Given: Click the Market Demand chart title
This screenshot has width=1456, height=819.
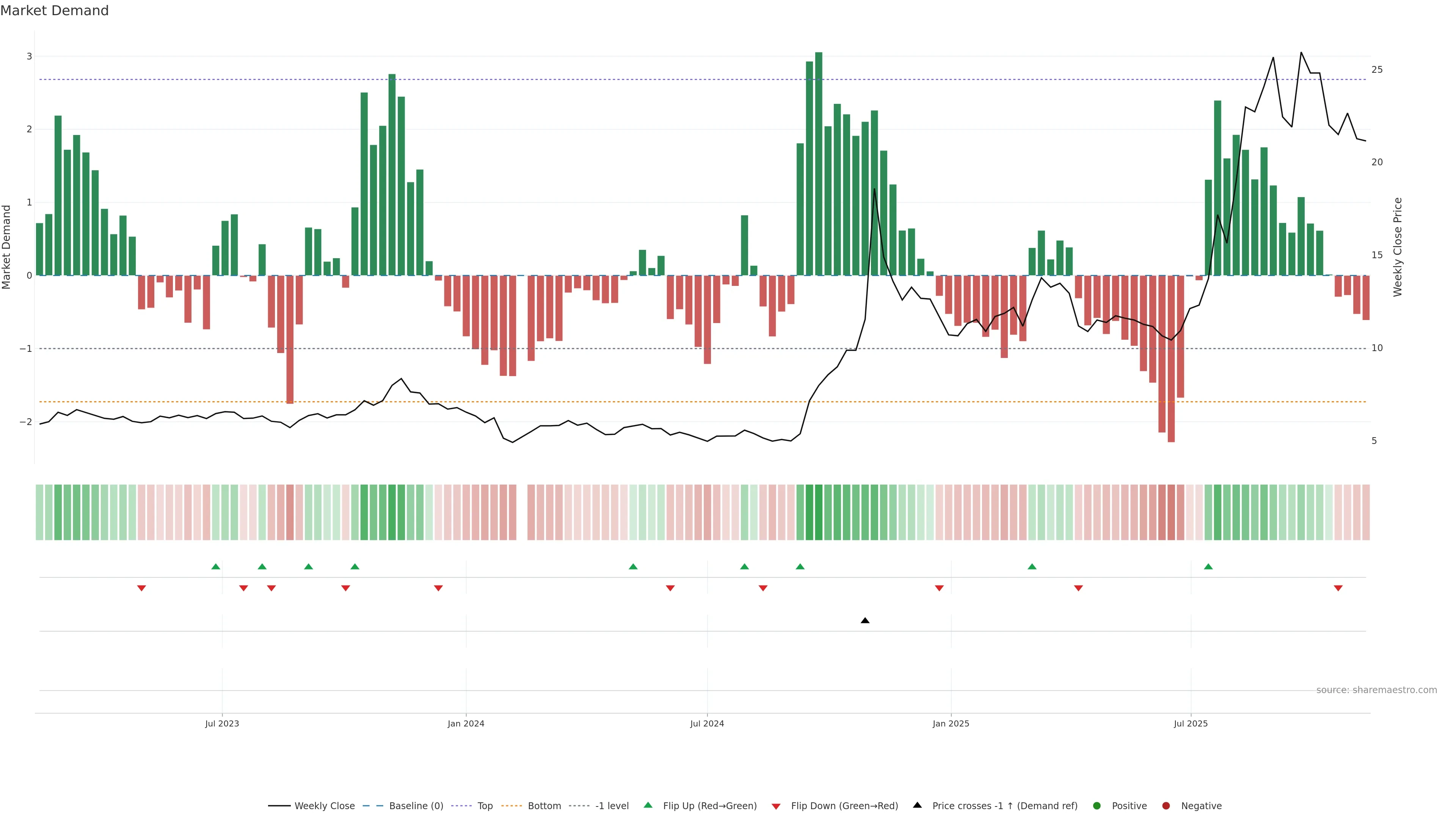Looking at the screenshot, I should [54, 11].
